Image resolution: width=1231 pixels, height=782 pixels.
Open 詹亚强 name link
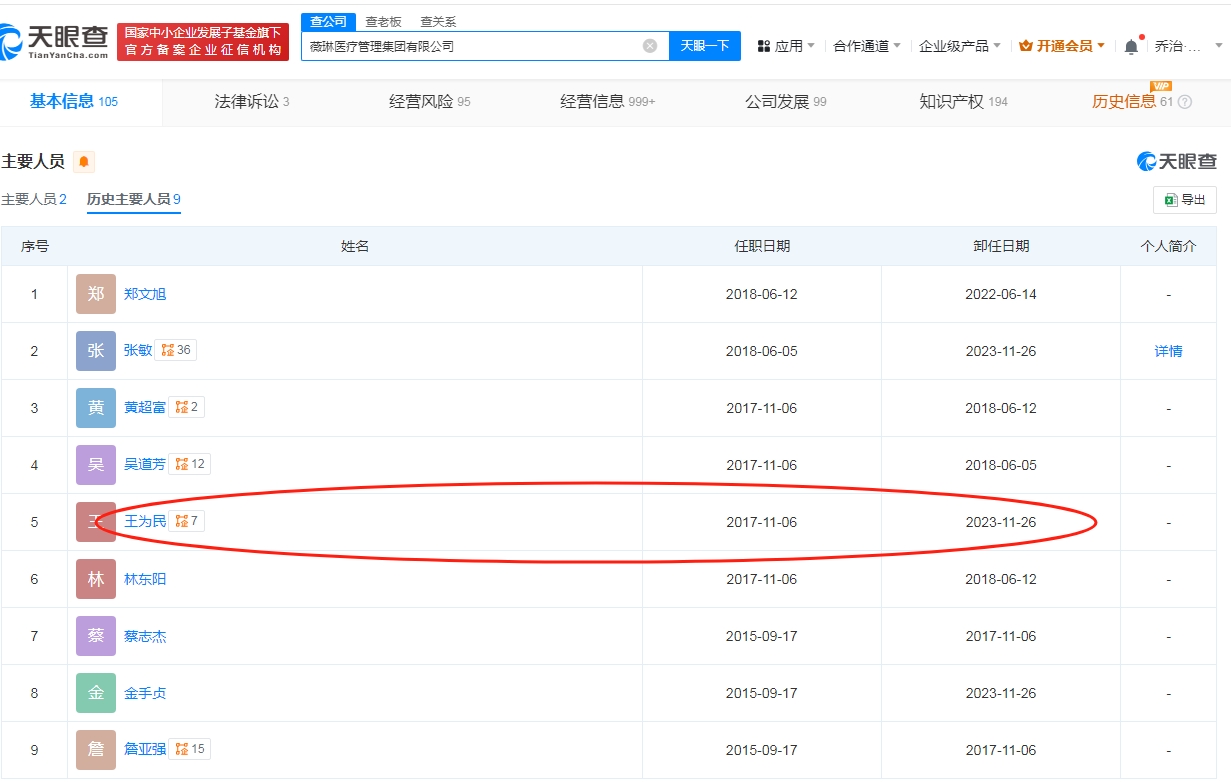(x=145, y=750)
